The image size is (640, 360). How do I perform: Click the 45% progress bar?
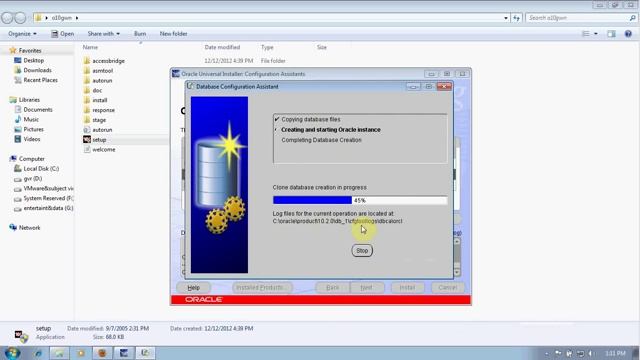pyautogui.click(x=360, y=200)
